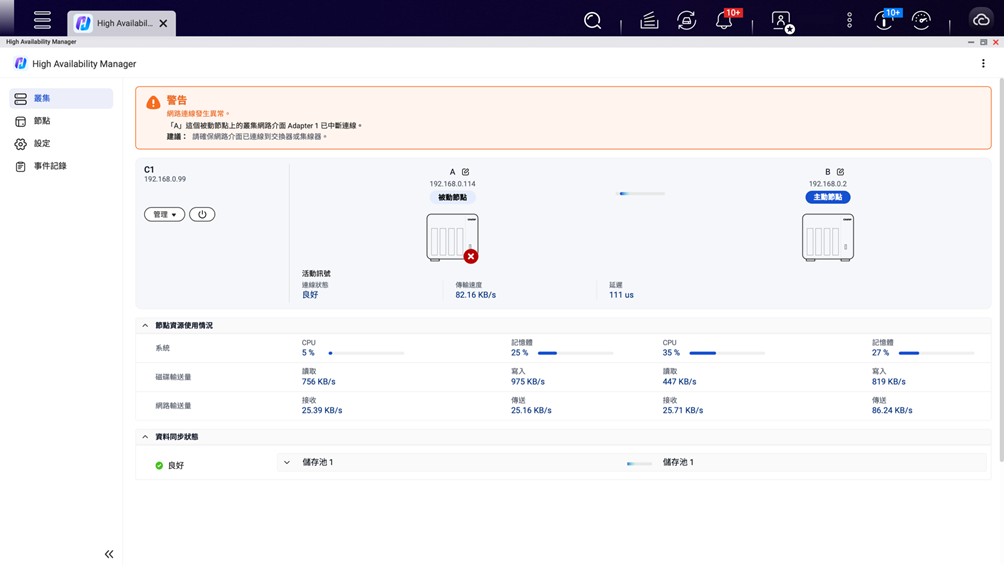The image size is (1004, 565).
Task: Click the 25.71 KB/s network receive value
Action: (x=683, y=411)
